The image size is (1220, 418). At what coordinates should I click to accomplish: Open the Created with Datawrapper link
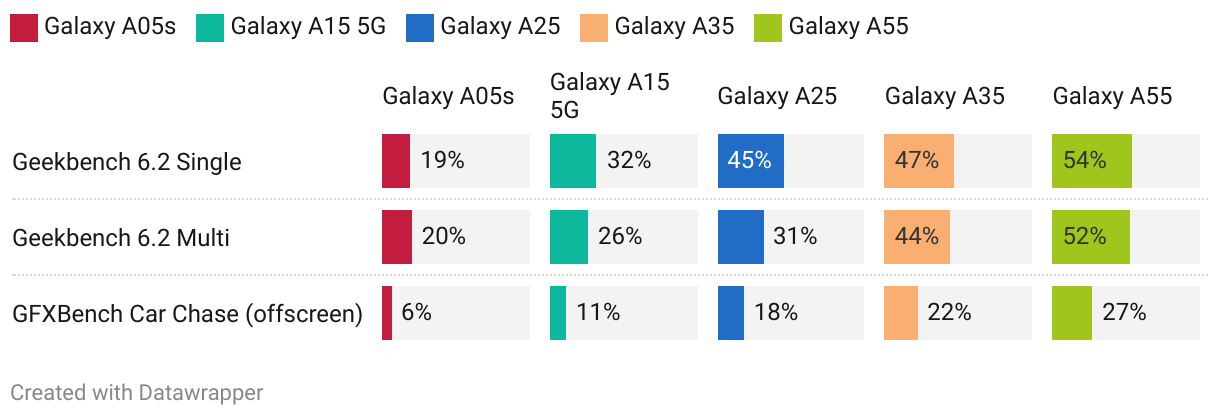(137, 393)
